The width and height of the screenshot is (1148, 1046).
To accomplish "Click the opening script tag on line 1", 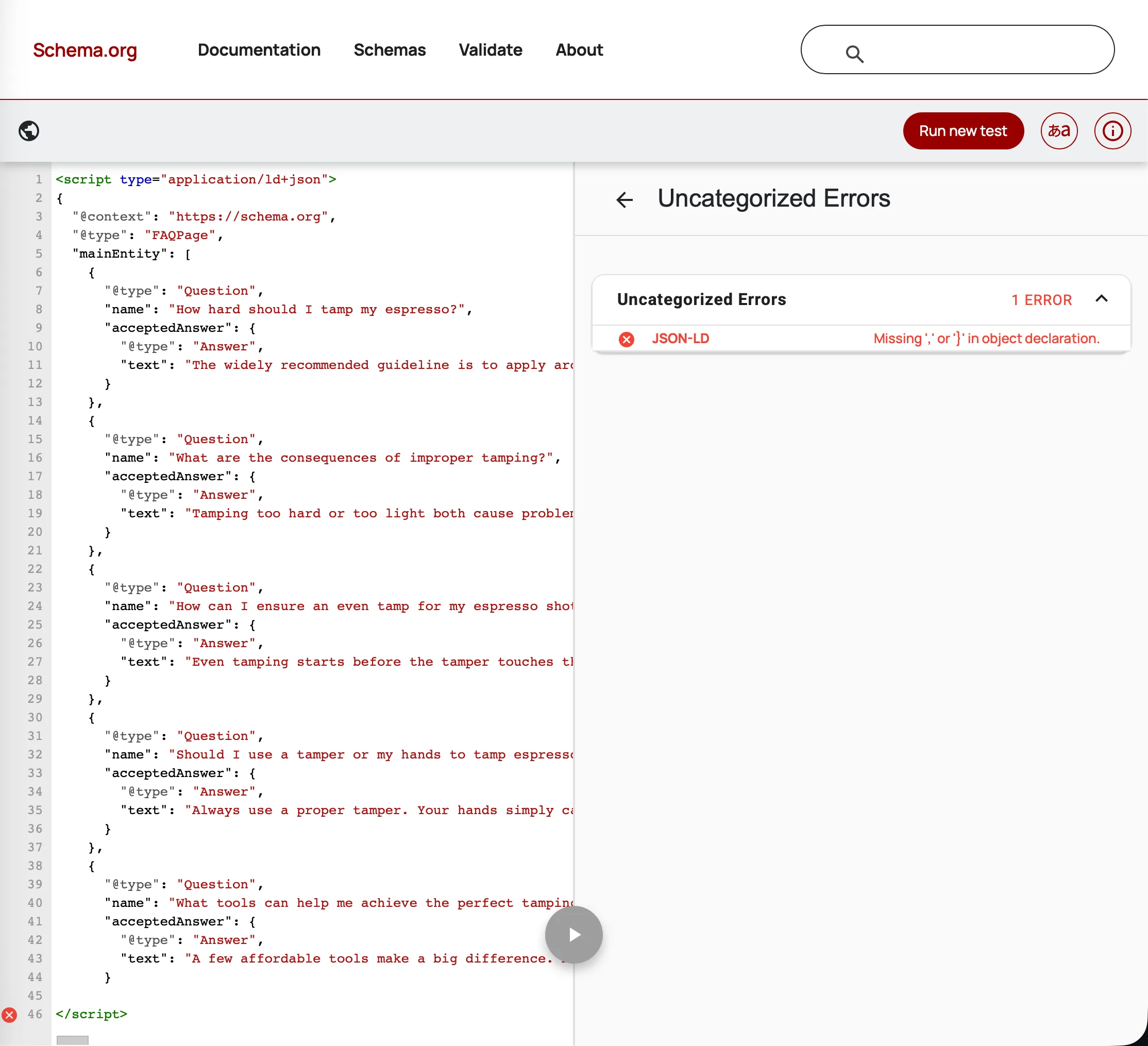I will [196, 179].
